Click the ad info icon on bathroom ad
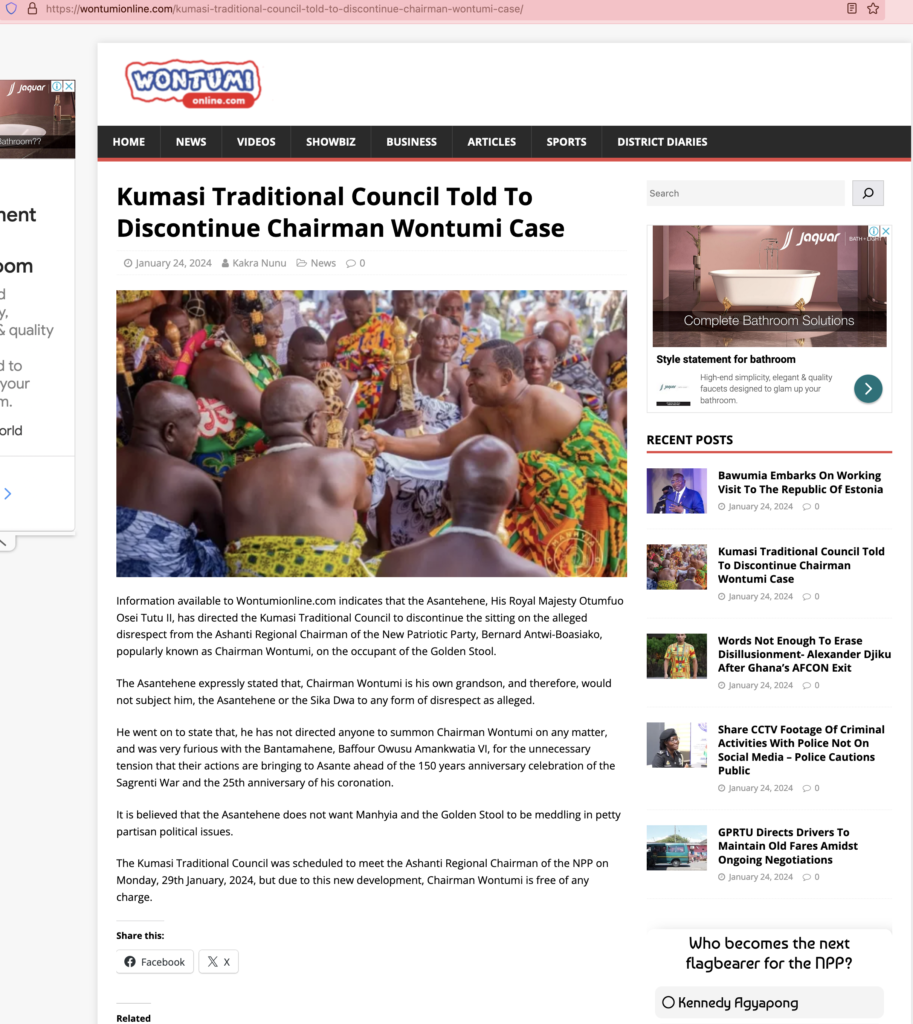Image resolution: width=913 pixels, height=1024 pixels. pos(874,231)
